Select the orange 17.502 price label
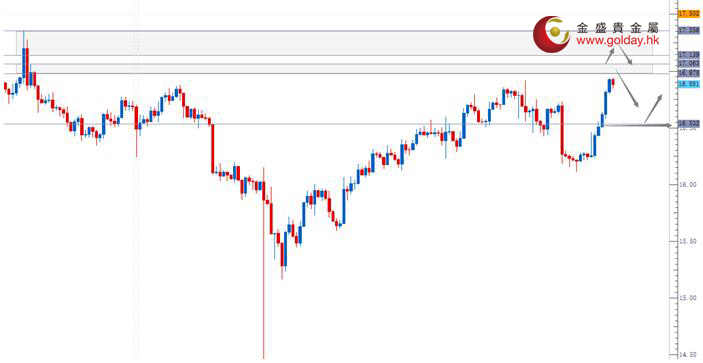The width and height of the screenshot is (703, 363). [x=690, y=14]
